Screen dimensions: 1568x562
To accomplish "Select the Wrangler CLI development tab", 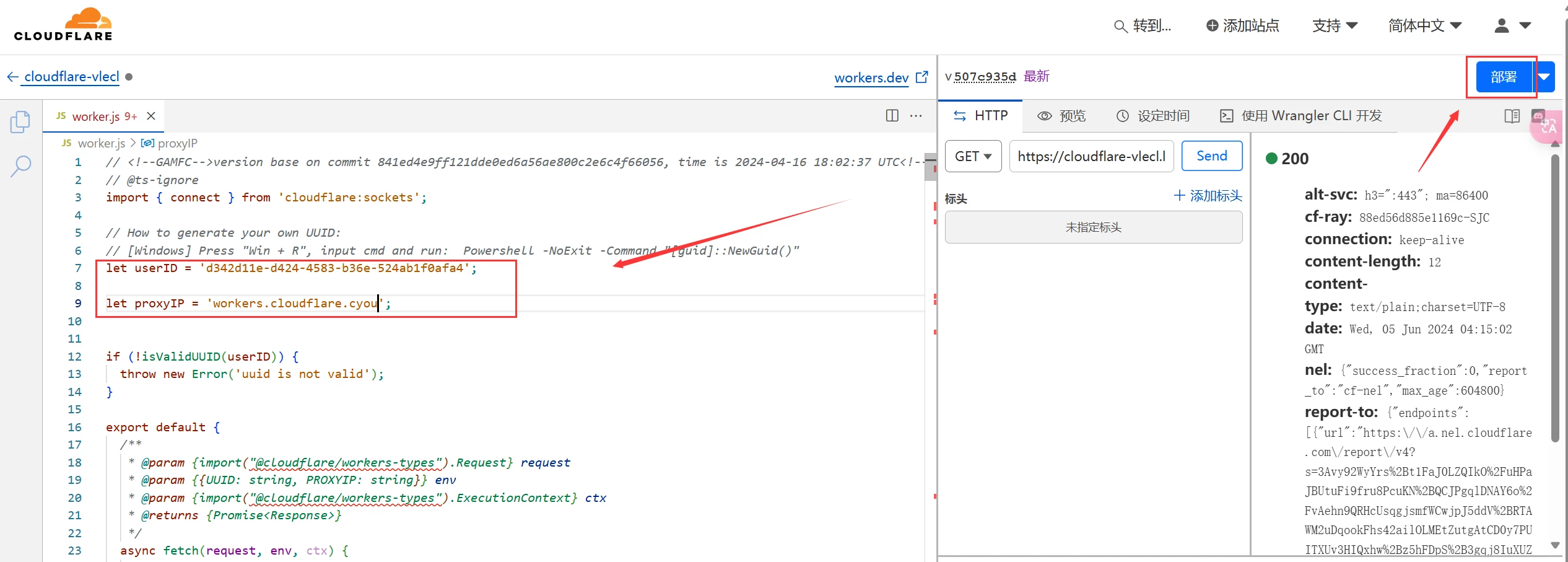I will [x=1300, y=116].
